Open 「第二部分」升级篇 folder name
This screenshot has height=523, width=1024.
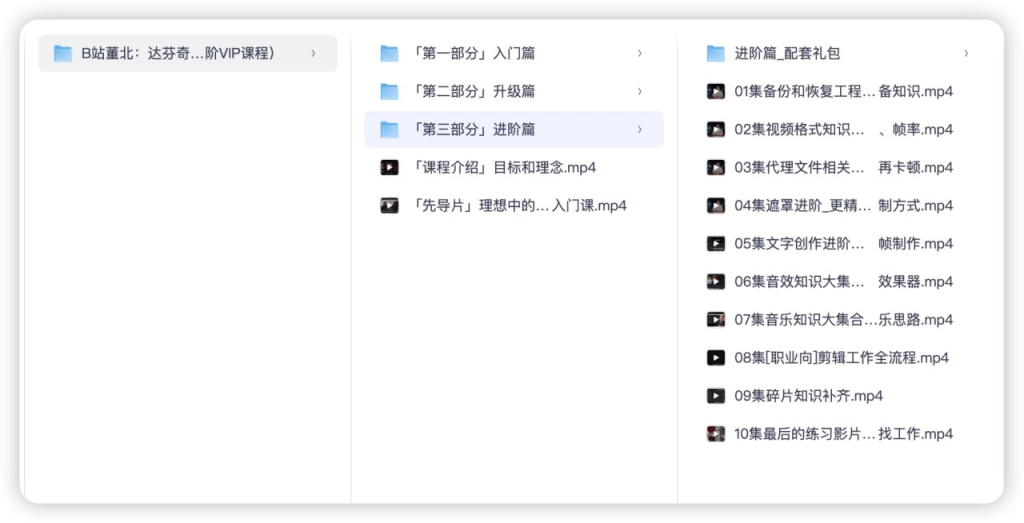point(474,91)
